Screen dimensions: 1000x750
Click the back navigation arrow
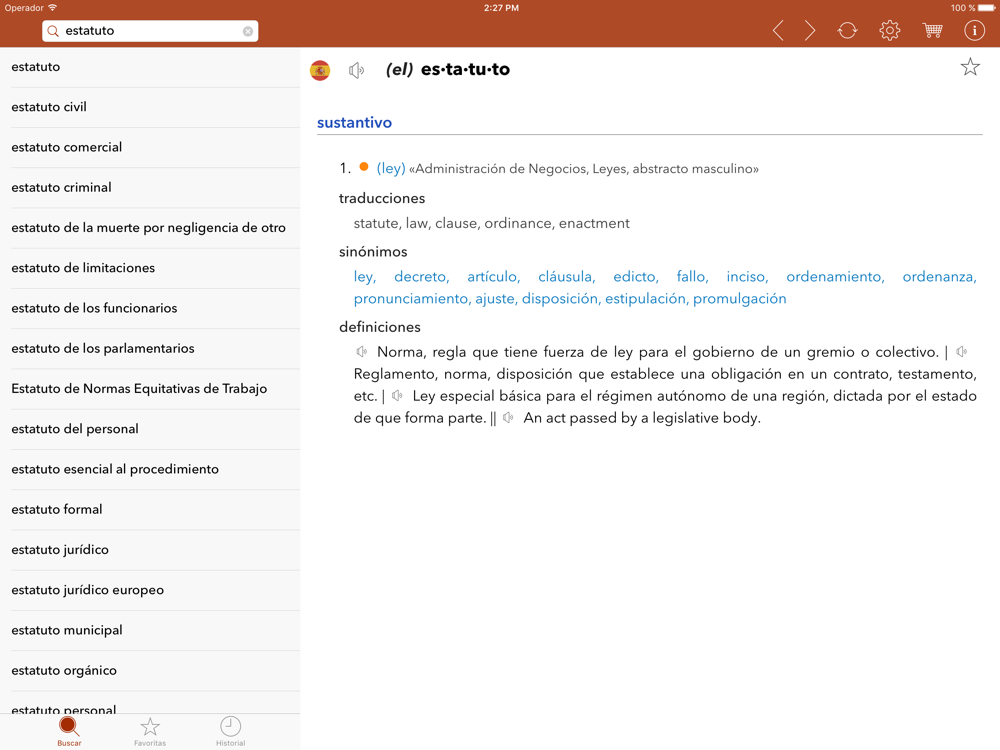[778, 31]
